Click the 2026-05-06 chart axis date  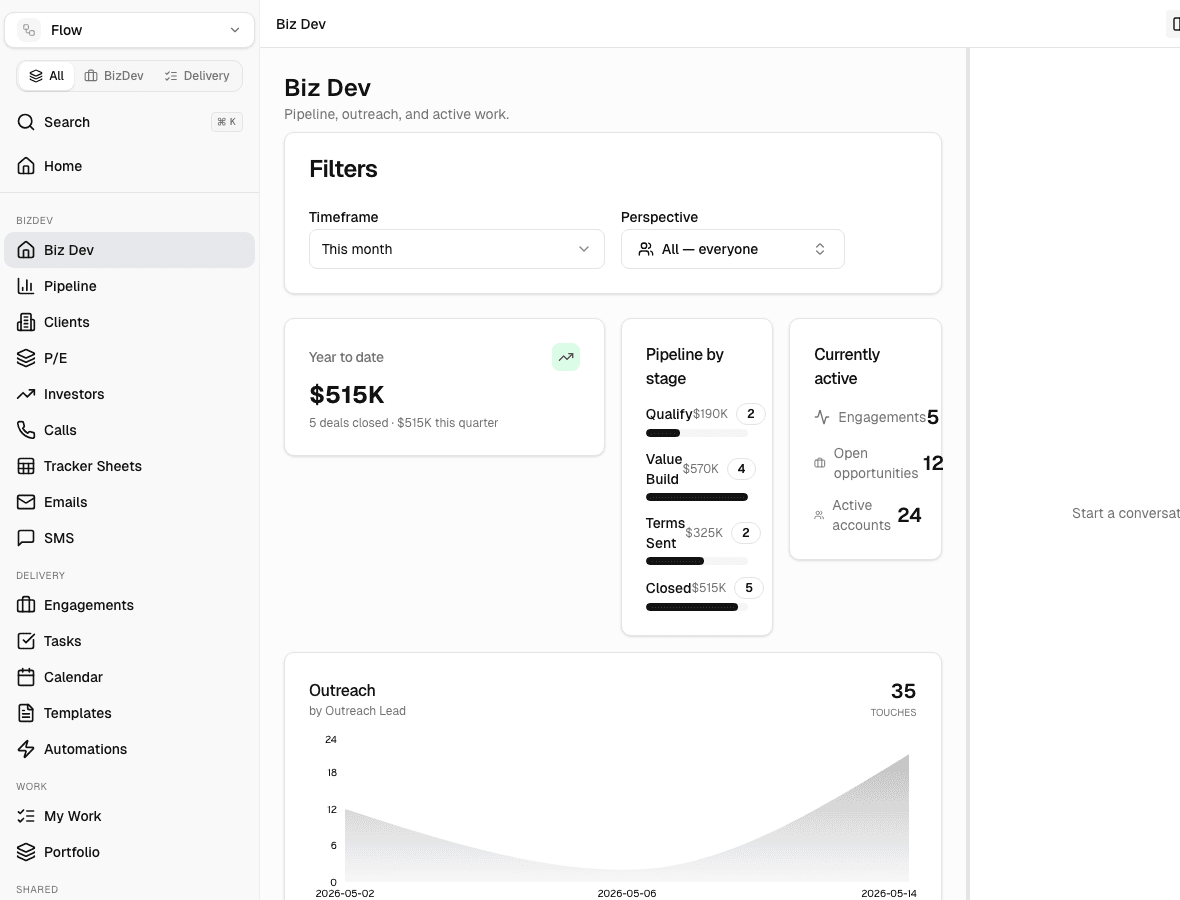tap(627, 893)
